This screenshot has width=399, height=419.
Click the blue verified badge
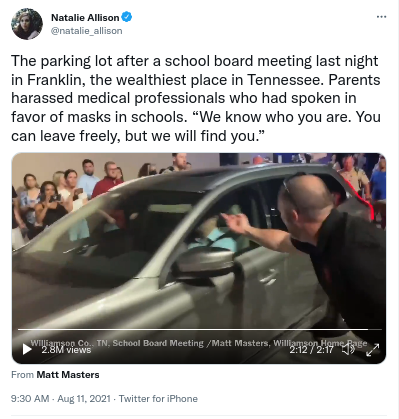127,17
